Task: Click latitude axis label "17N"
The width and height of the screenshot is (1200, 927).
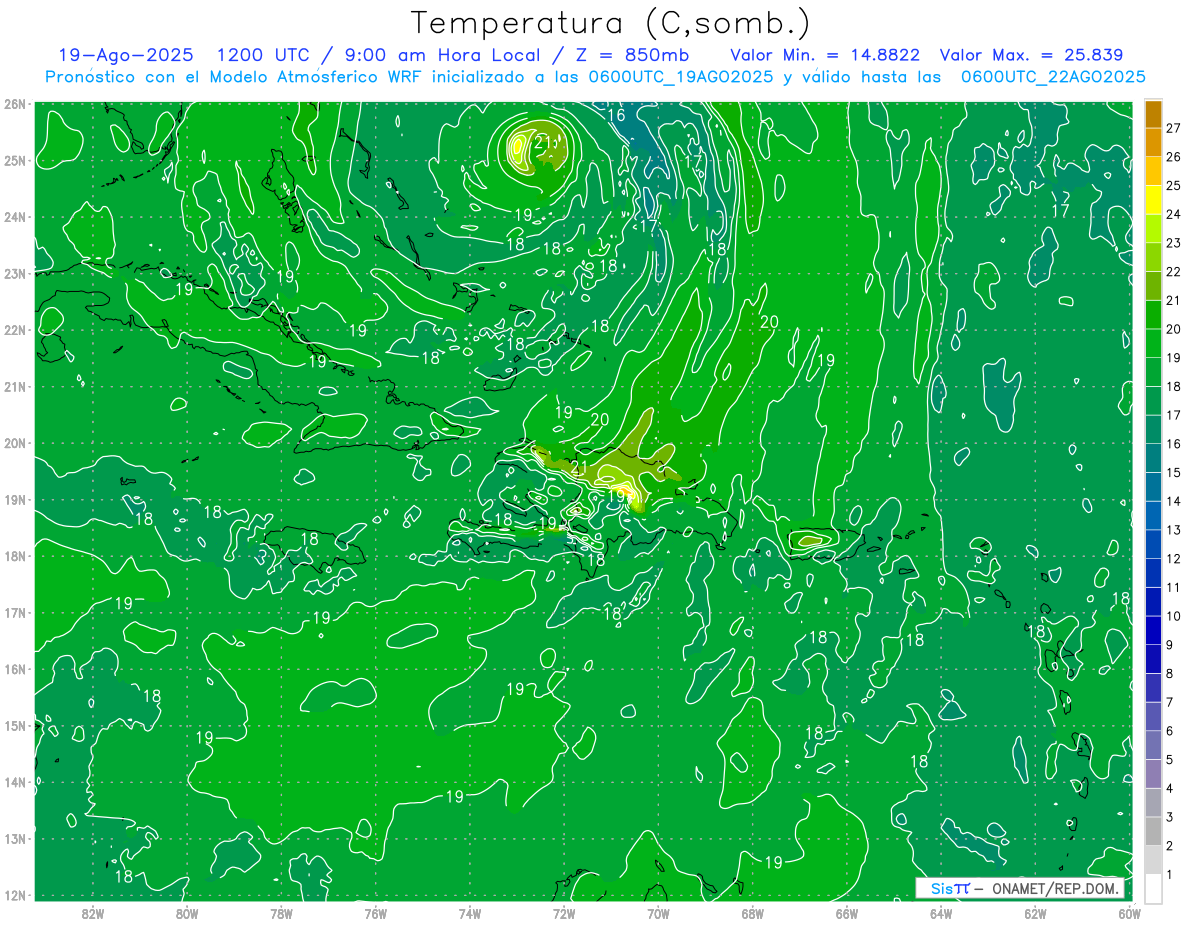Action: tap(14, 612)
